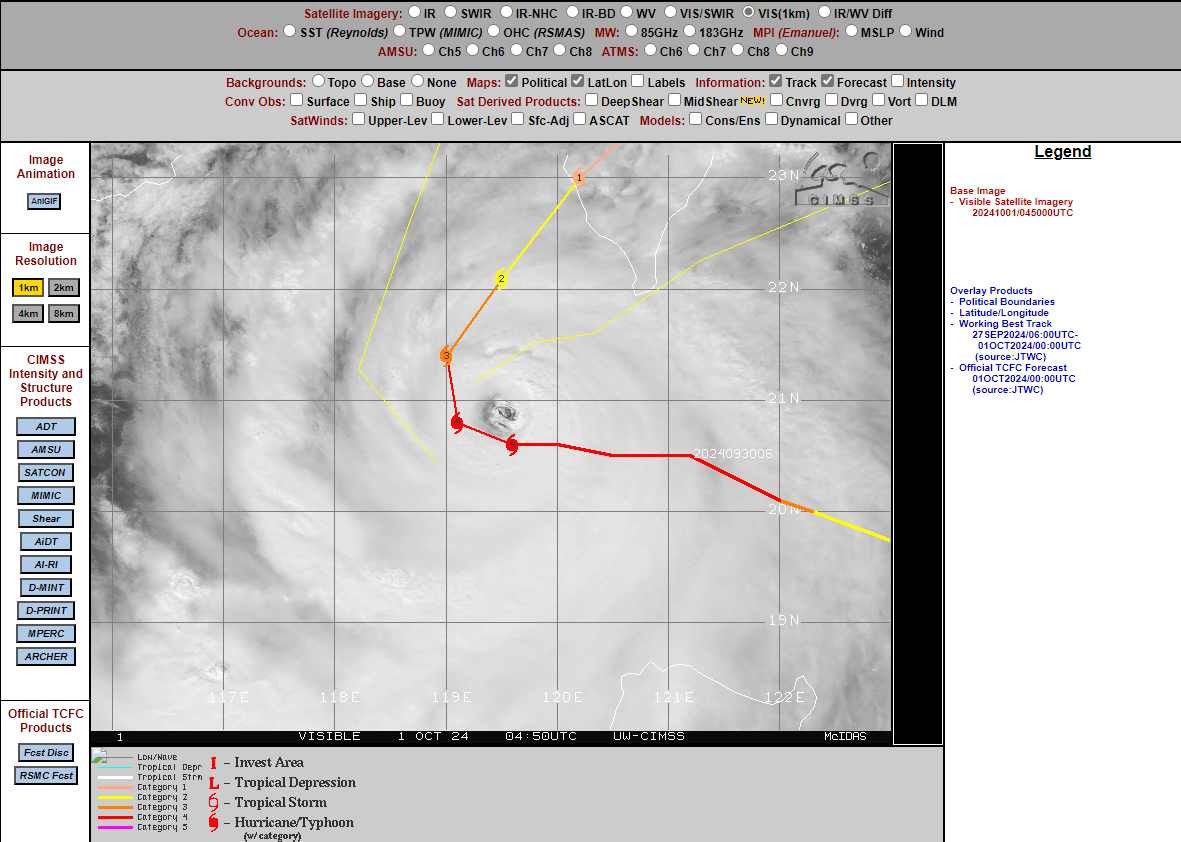The height and width of the screenshot is (842, 1181).
Task: Switch to 8km image resolution
Action: click(64, 313)
